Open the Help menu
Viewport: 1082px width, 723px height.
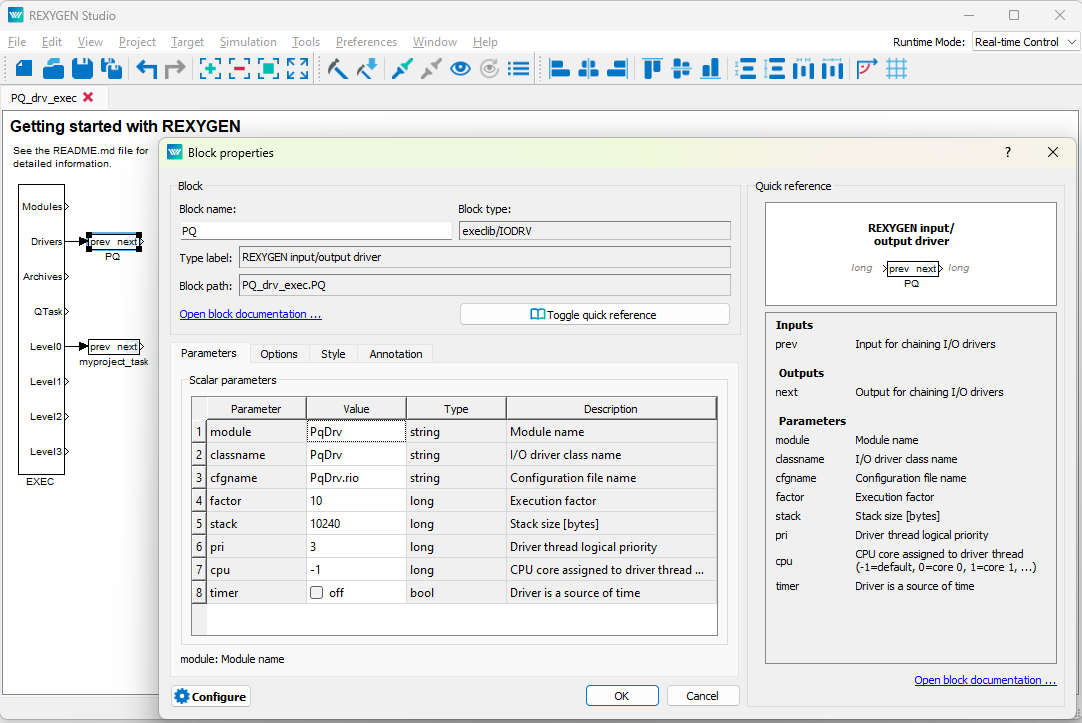coord(485,42)
